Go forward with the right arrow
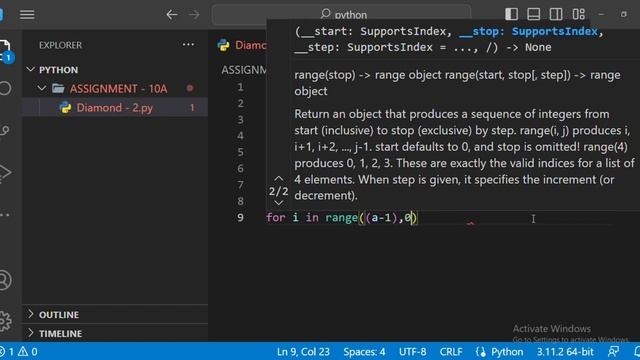Screen dimensions: 640x360 [x=194, y=15]
